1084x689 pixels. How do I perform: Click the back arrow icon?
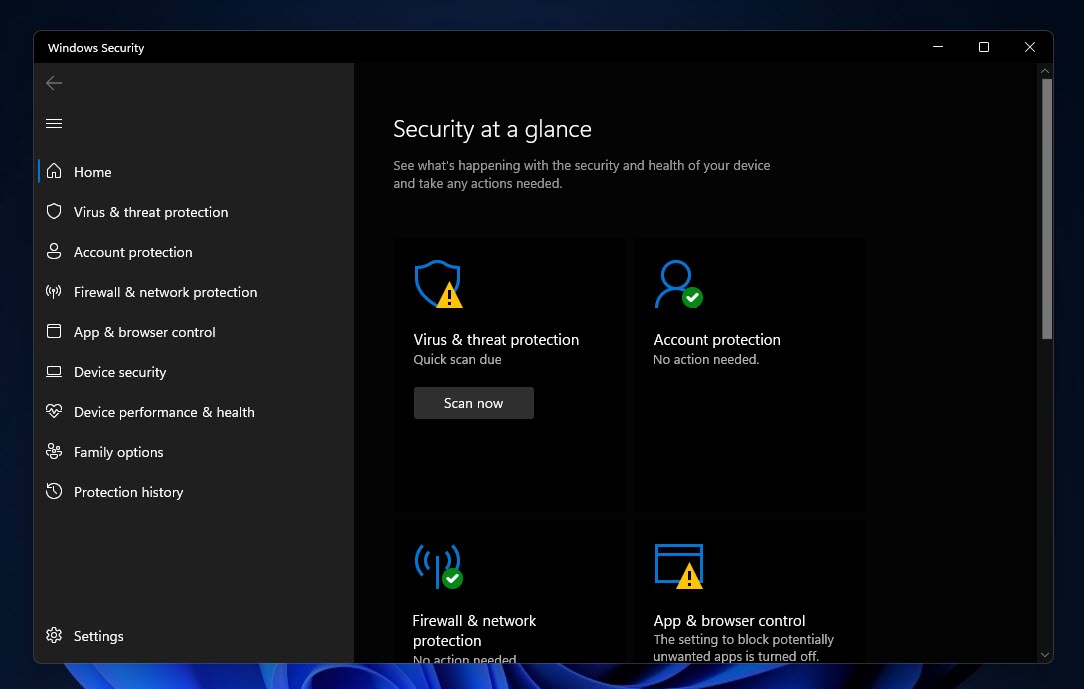click(x=54, y=83)
